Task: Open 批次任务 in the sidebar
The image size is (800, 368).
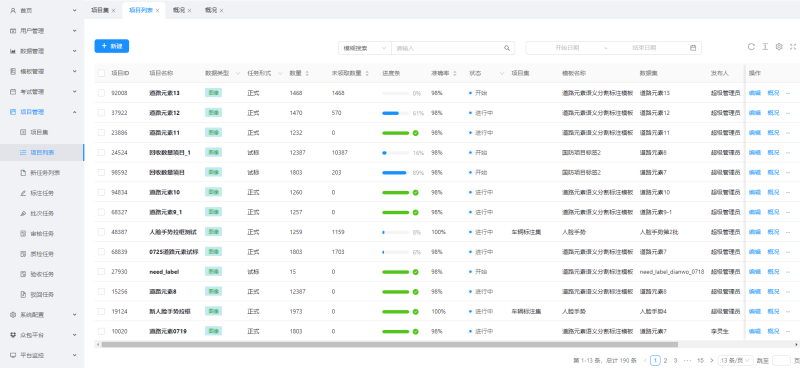Action: [x=42, y=213]
